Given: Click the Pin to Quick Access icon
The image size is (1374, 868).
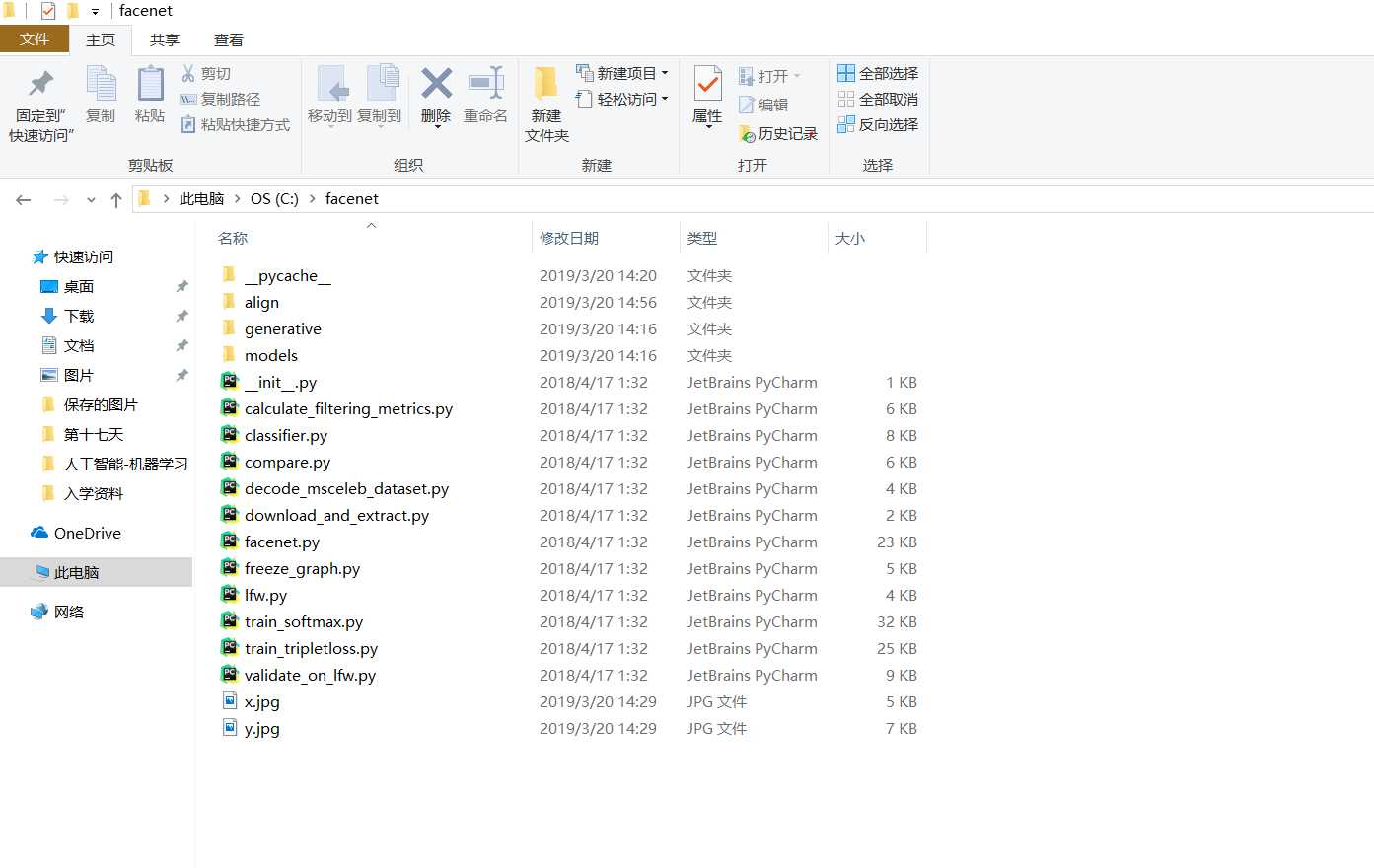Looking at the screenshot, I should click(41, 84).
